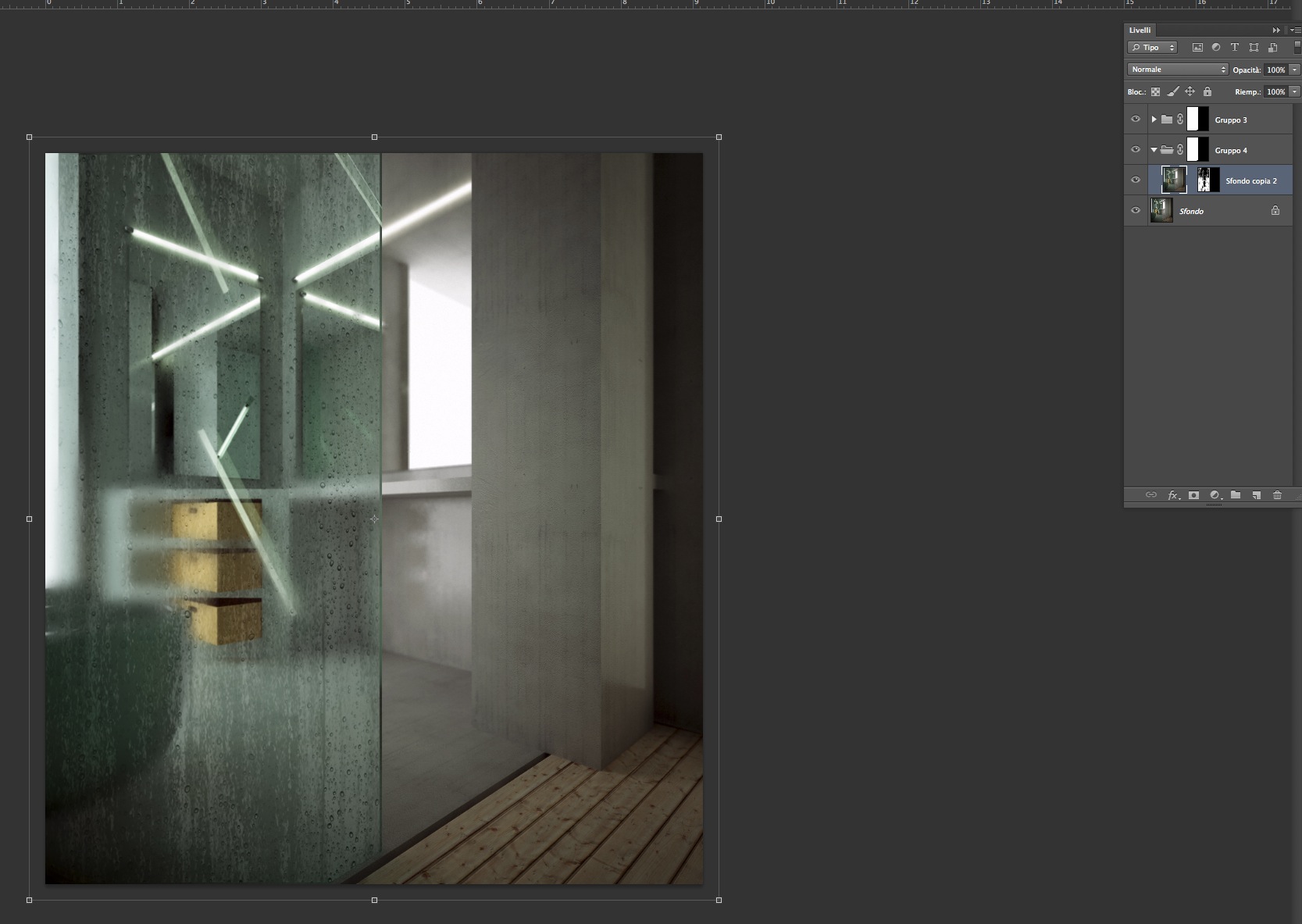The height and width of the screenshot is (924, 1302).
Task: Click the Riemp. fill percentage field
Action: point(1275,91)
